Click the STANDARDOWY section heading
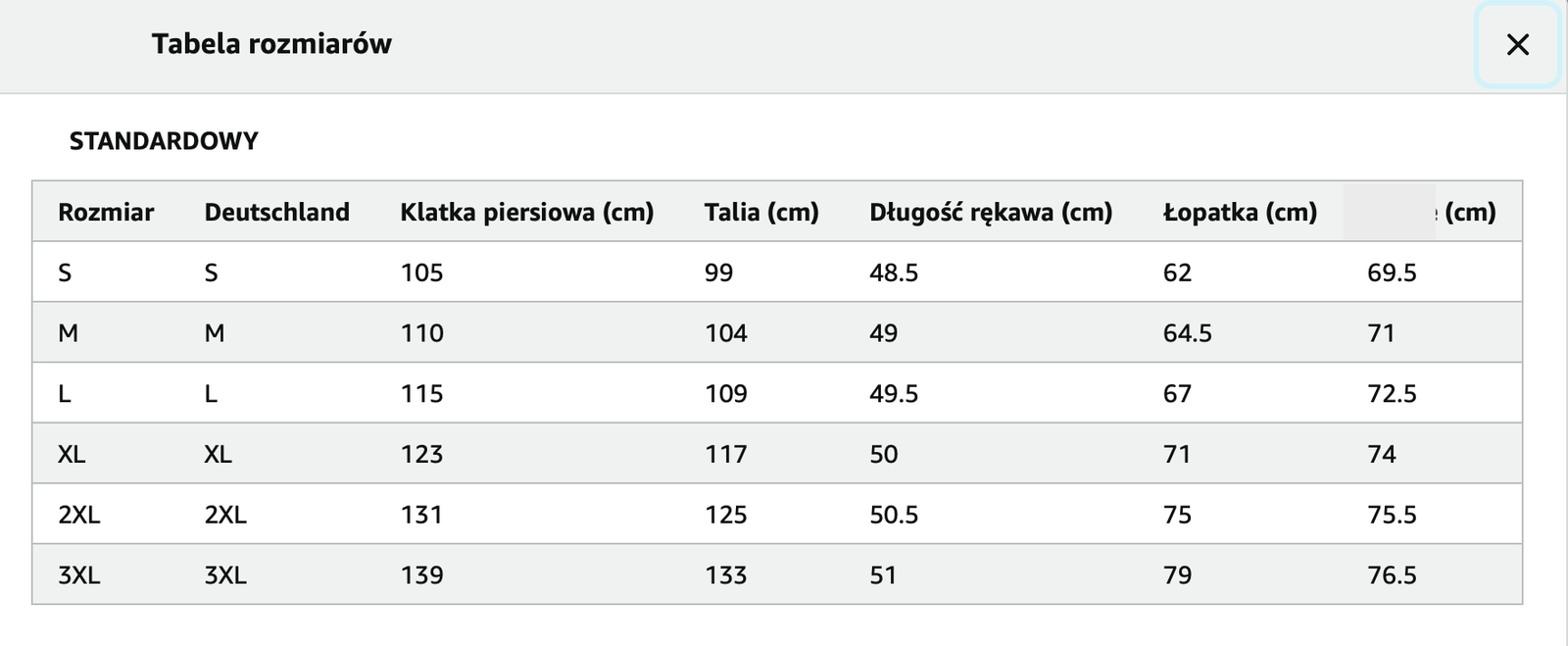The height and width of the screenshot is (646, 1568). tap(164, 141)
